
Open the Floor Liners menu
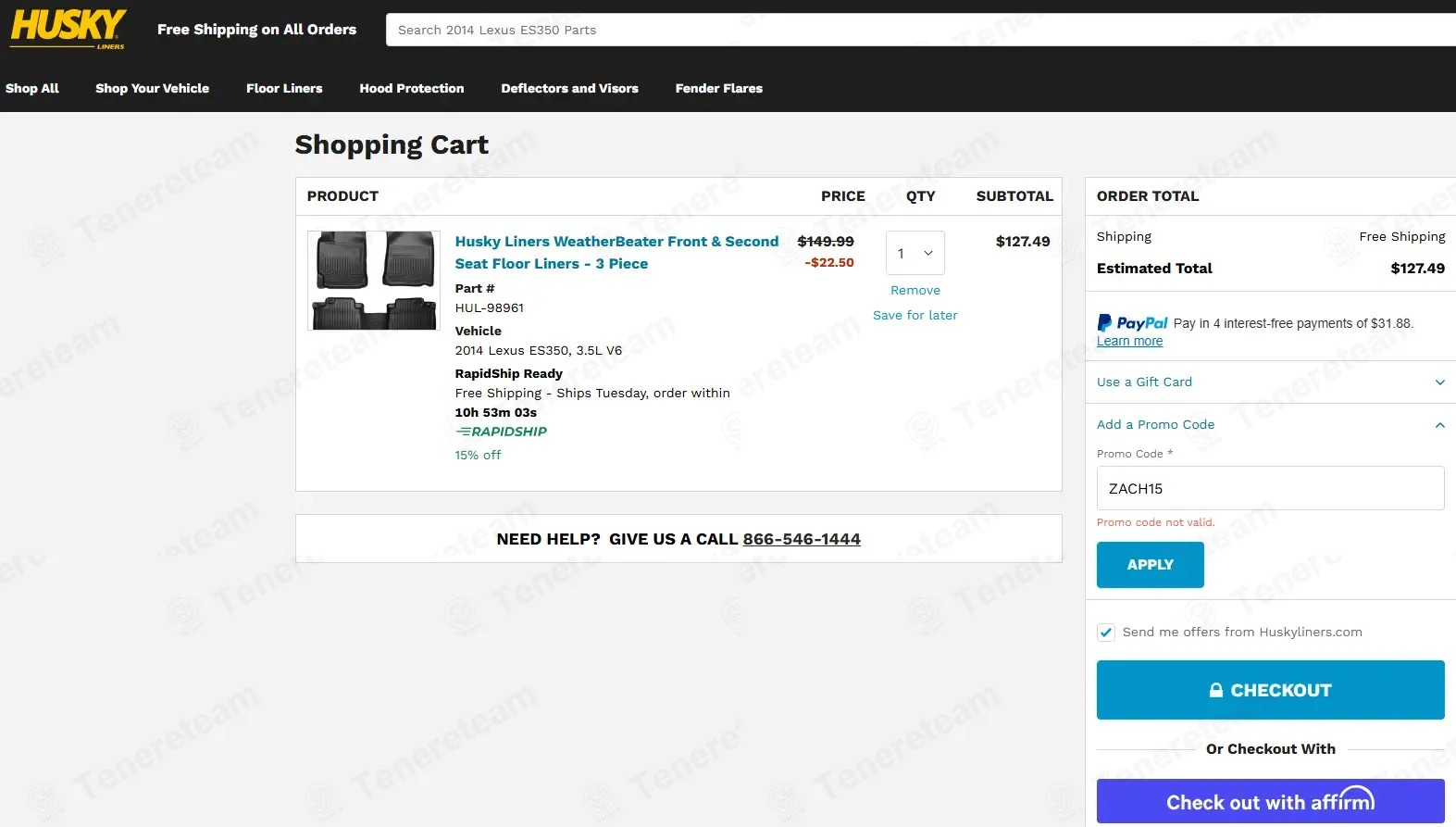[x=284, y=88]
